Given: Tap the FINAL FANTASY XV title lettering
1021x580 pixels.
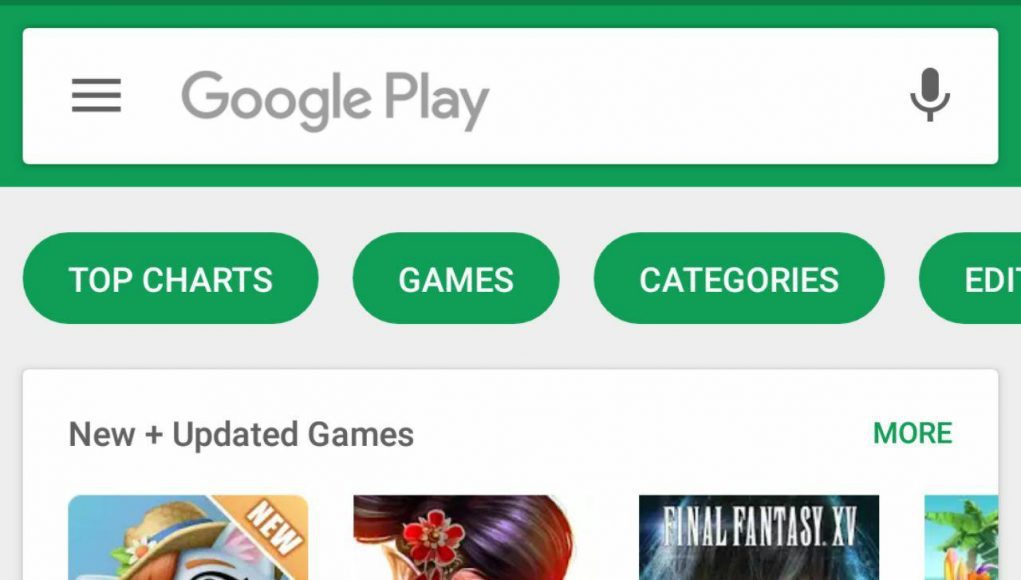Looking at the screenshot, I should (x=759, y=526).
